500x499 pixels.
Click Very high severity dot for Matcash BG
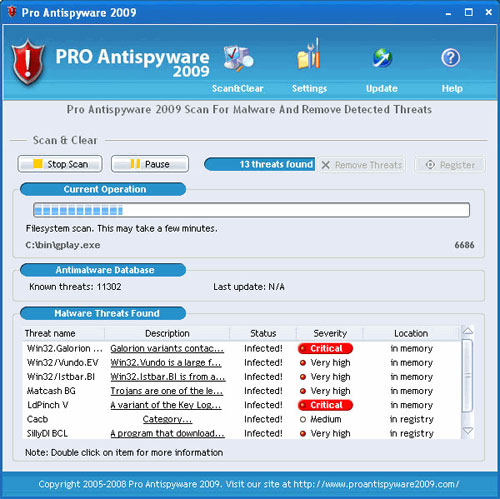pyautogui.click(x=303, y=391)
